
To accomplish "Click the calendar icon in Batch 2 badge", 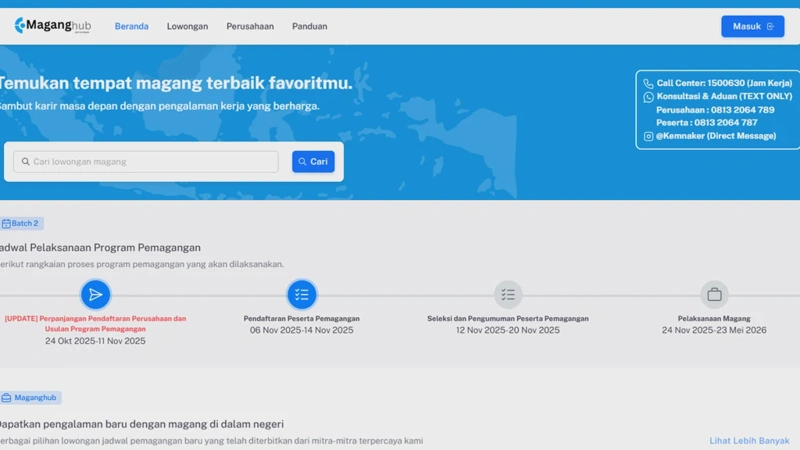I will [6, 223].
